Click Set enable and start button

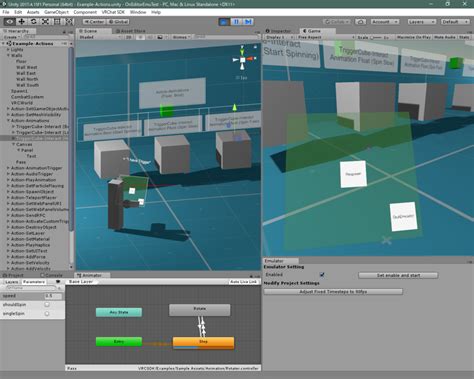coord(398,275)
